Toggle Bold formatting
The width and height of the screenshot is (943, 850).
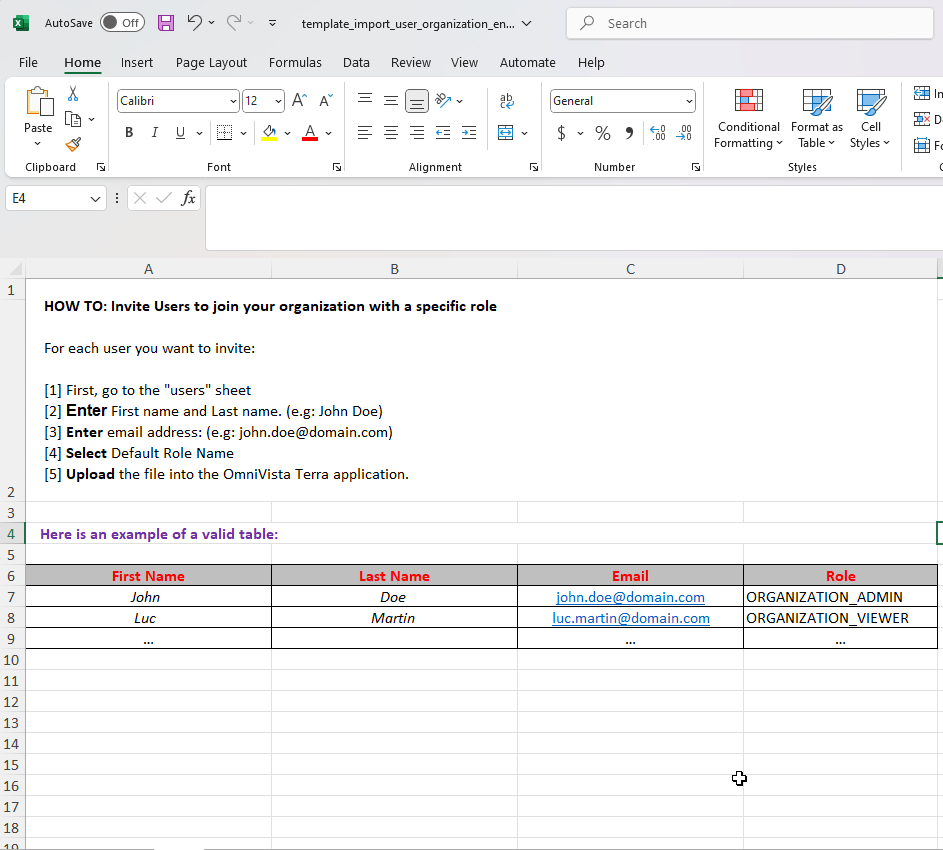(x=129, y=133)
